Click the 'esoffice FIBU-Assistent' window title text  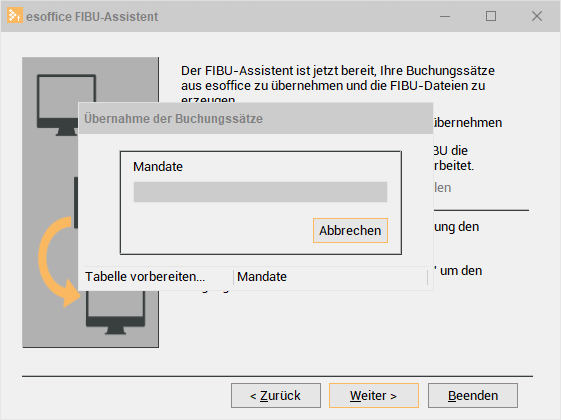[92, 16]
